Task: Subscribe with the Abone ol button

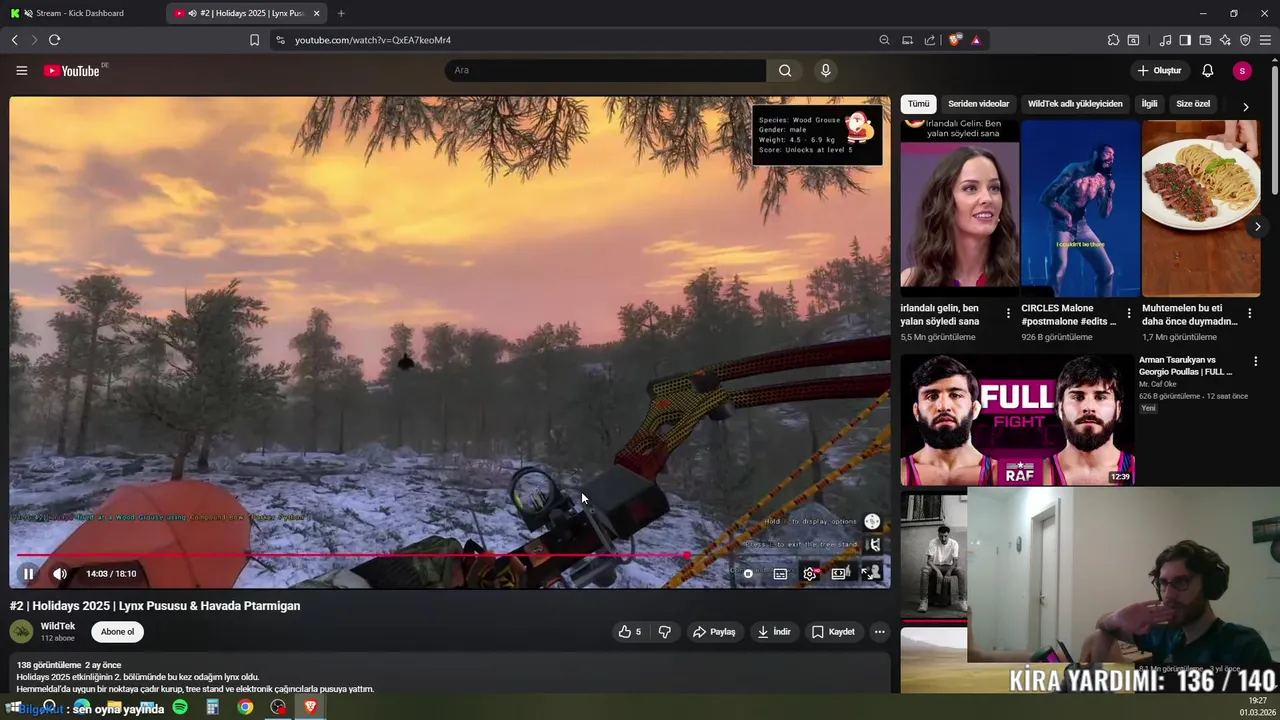Action: (117, 632)
